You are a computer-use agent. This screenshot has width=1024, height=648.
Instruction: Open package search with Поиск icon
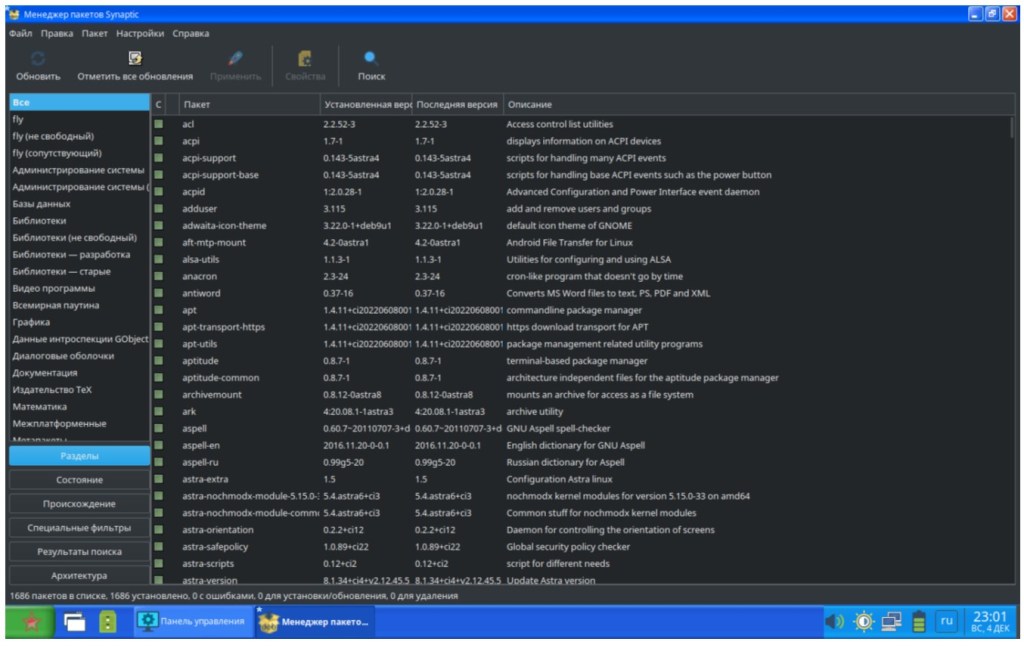click(371, 59)
